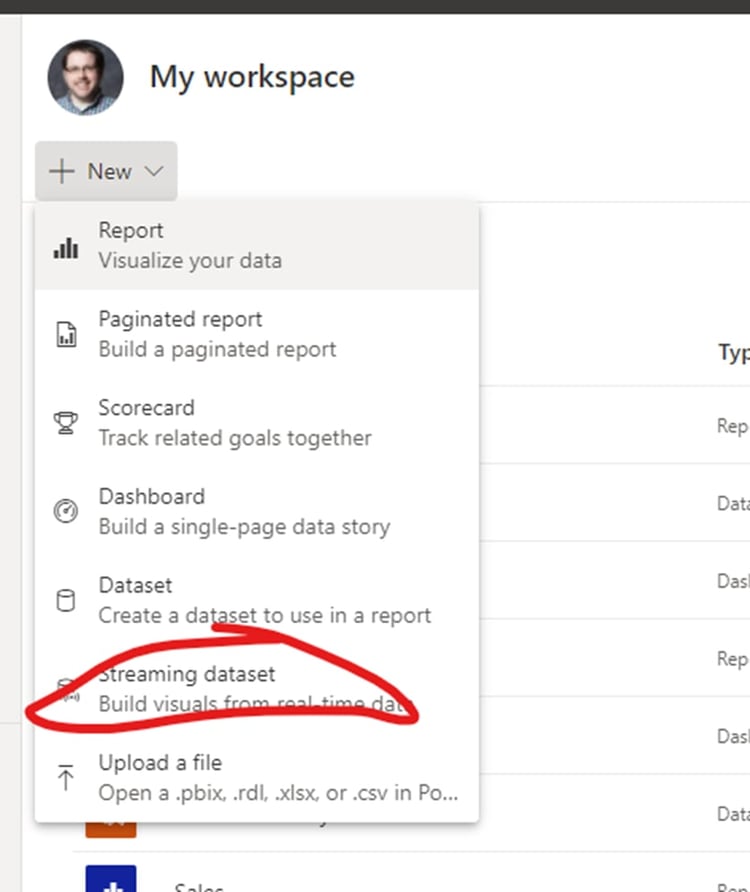The height and width of the screenshot is (892, 750).
Task: Open the Streaming dataset menu entry
Action: coord(186,674)
